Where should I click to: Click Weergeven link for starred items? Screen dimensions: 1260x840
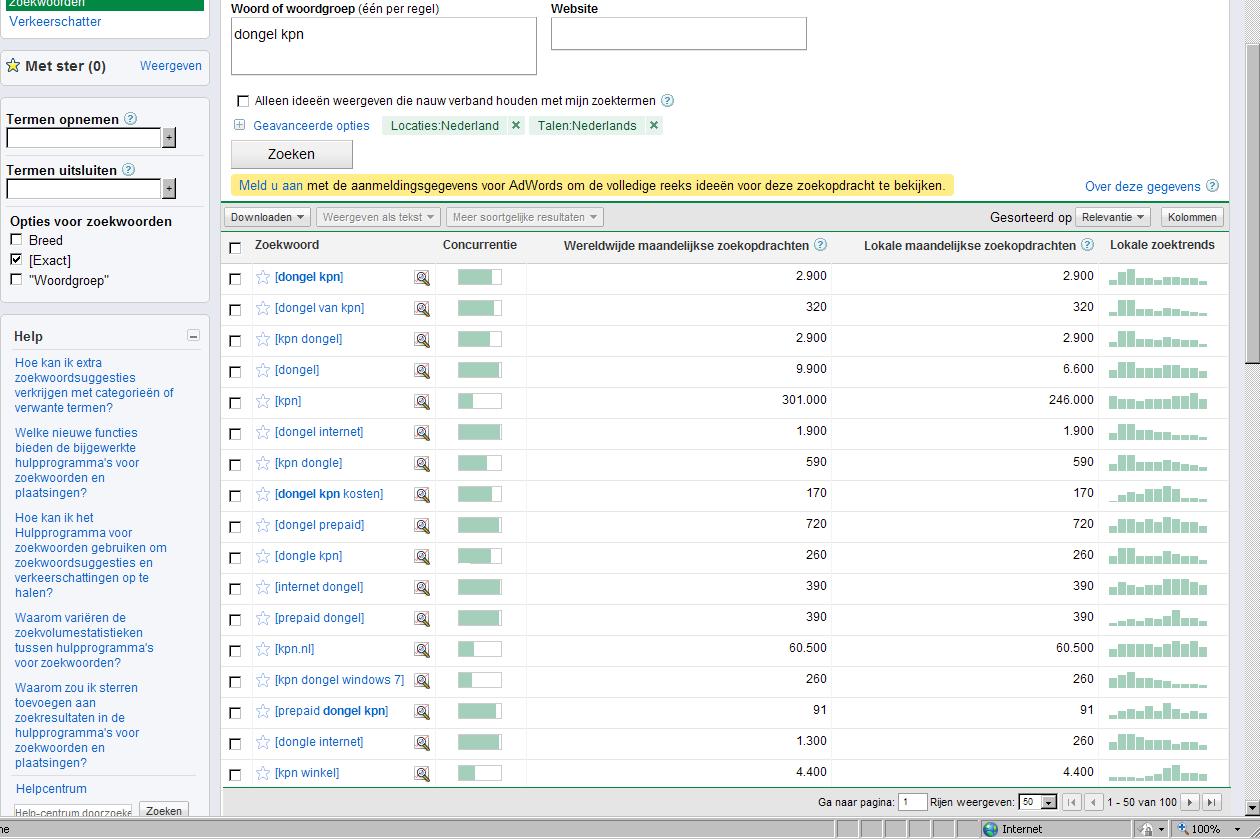tap(171, 66)
